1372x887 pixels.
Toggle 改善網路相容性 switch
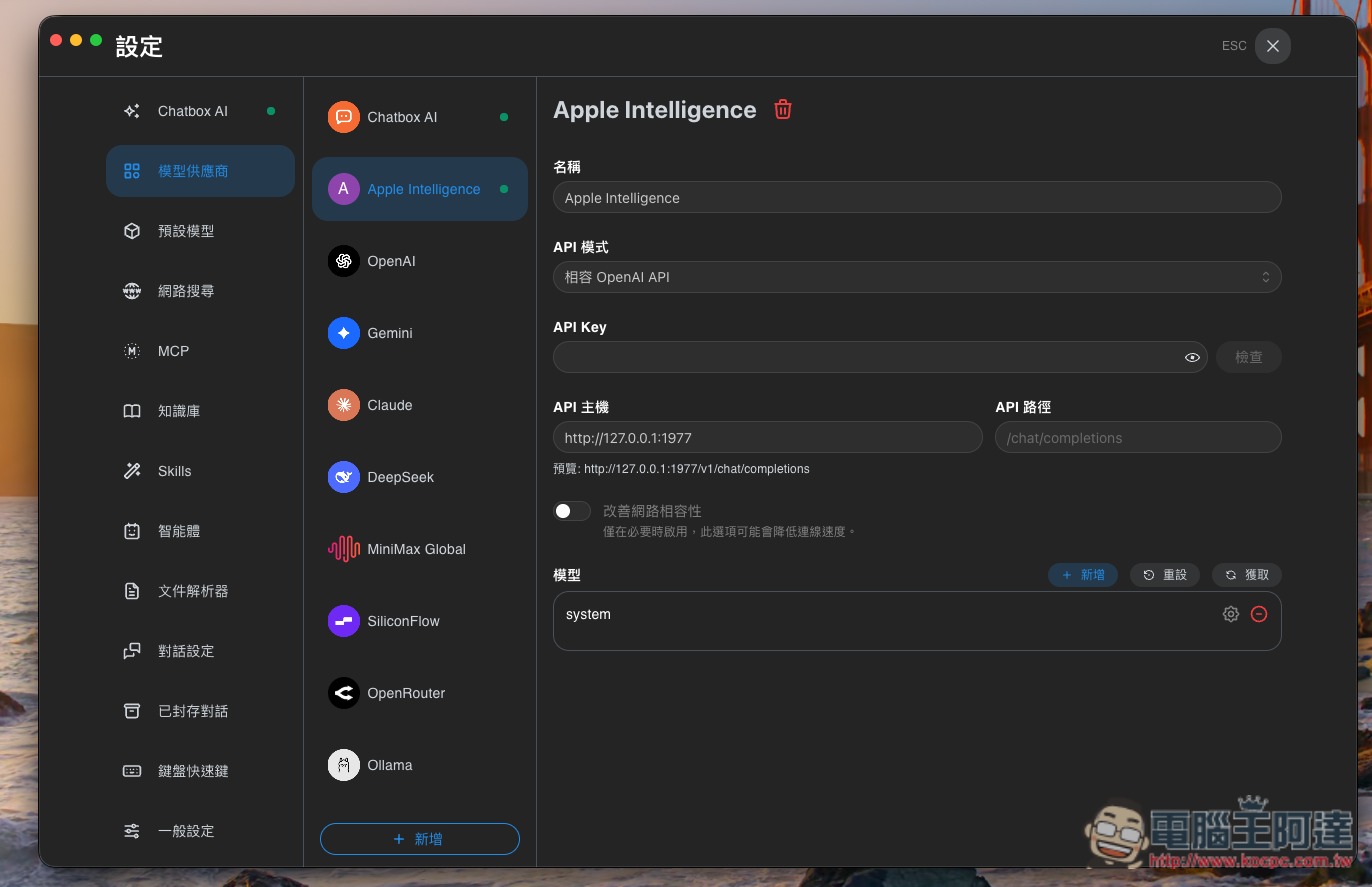point(572,511)
